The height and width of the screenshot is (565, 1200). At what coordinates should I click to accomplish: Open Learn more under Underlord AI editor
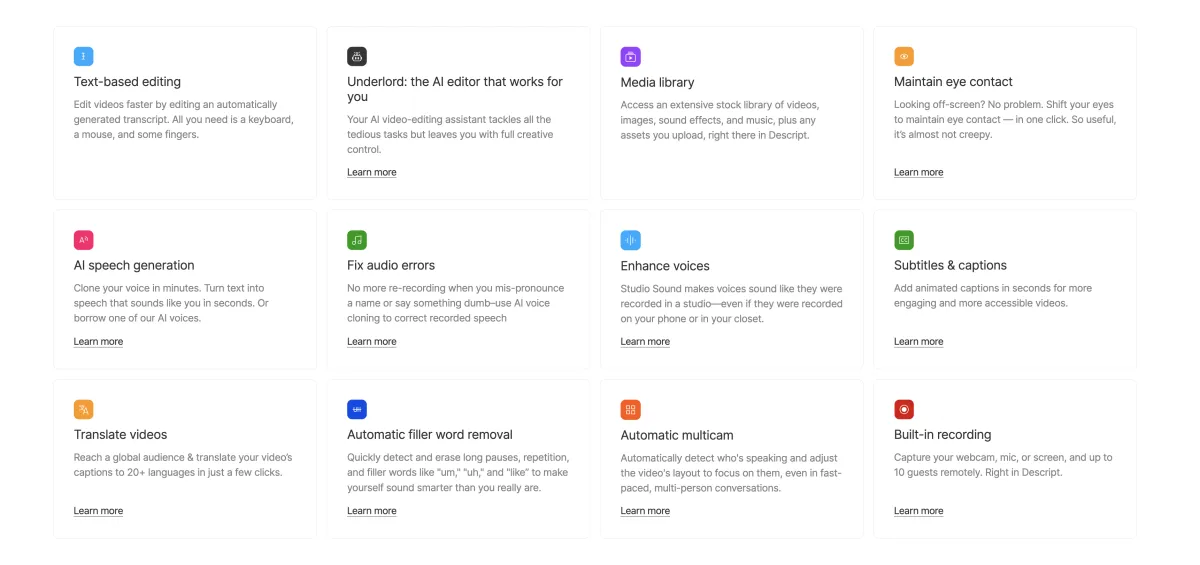372,172
